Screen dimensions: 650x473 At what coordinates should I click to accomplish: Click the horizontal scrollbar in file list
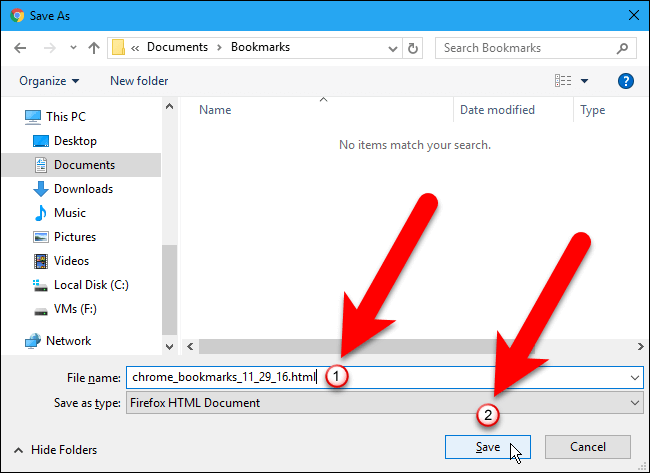pyautogui.click(x=416, y=346)
